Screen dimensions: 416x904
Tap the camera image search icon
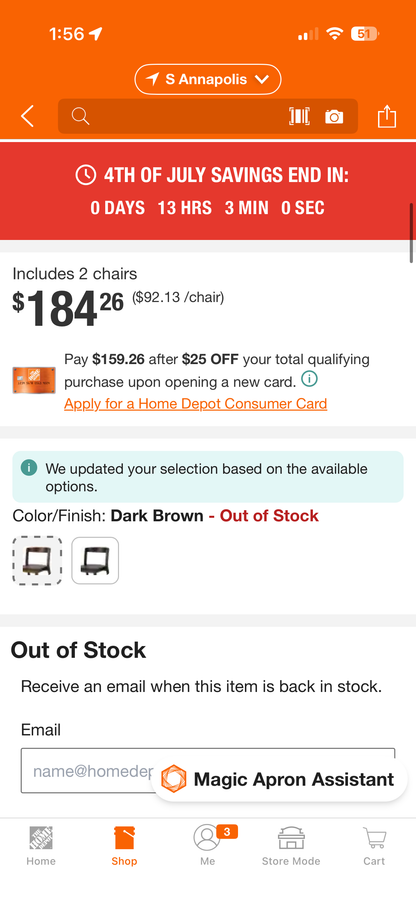334,117
